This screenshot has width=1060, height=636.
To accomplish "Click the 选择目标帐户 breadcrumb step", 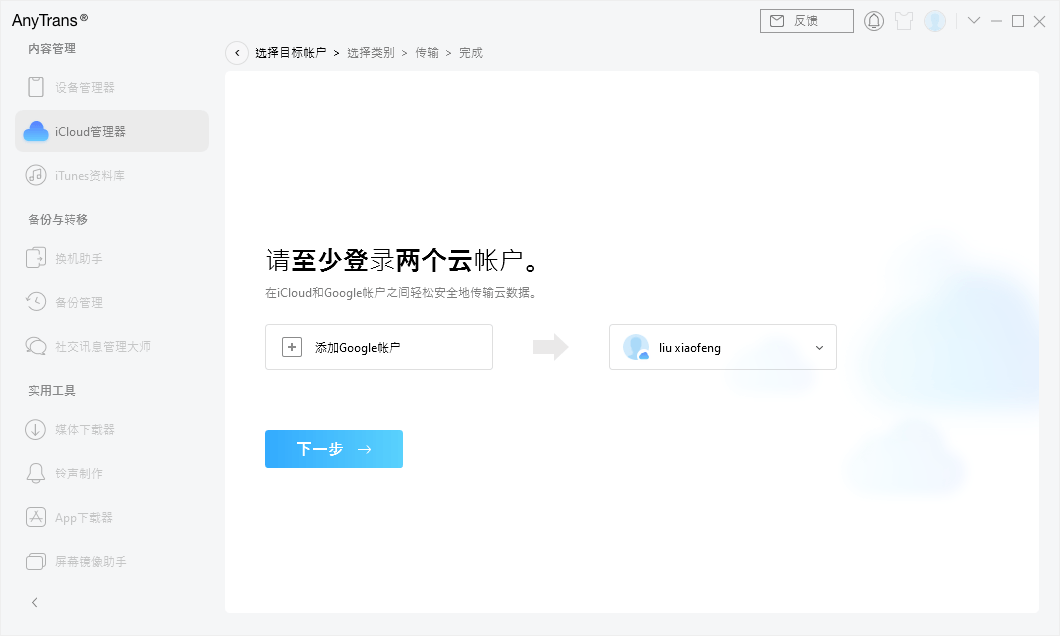I will click(291, 53).
